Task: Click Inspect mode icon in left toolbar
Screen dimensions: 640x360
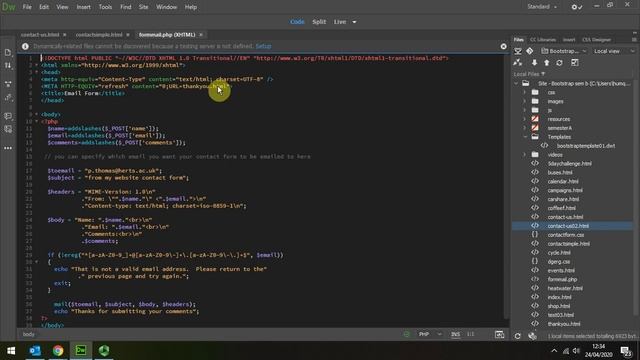Action: point(8,98)
